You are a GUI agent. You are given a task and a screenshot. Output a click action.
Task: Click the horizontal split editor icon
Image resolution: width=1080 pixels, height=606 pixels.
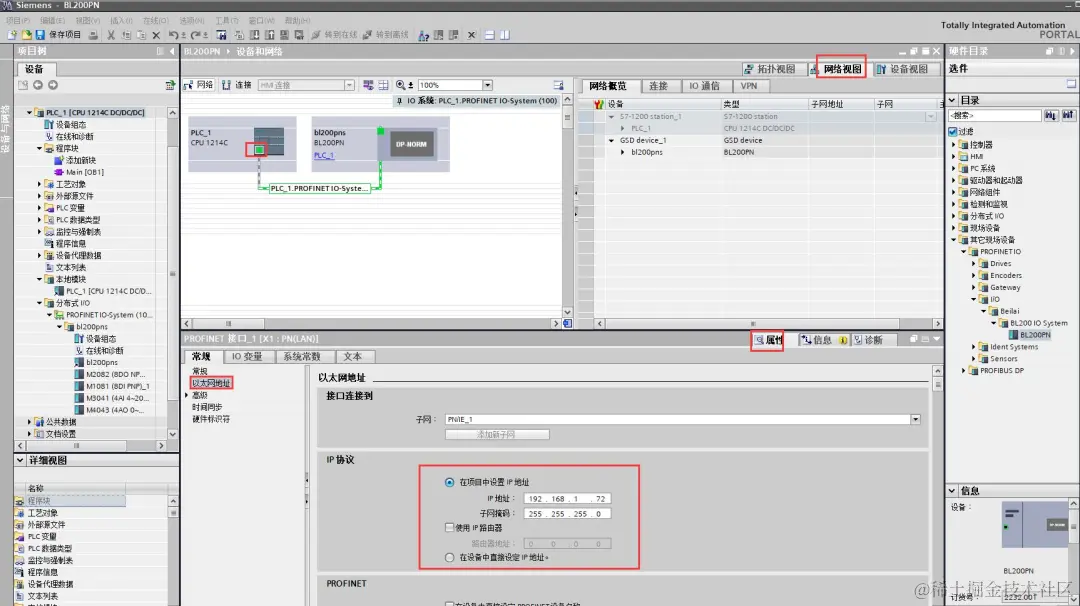(490, 34)
